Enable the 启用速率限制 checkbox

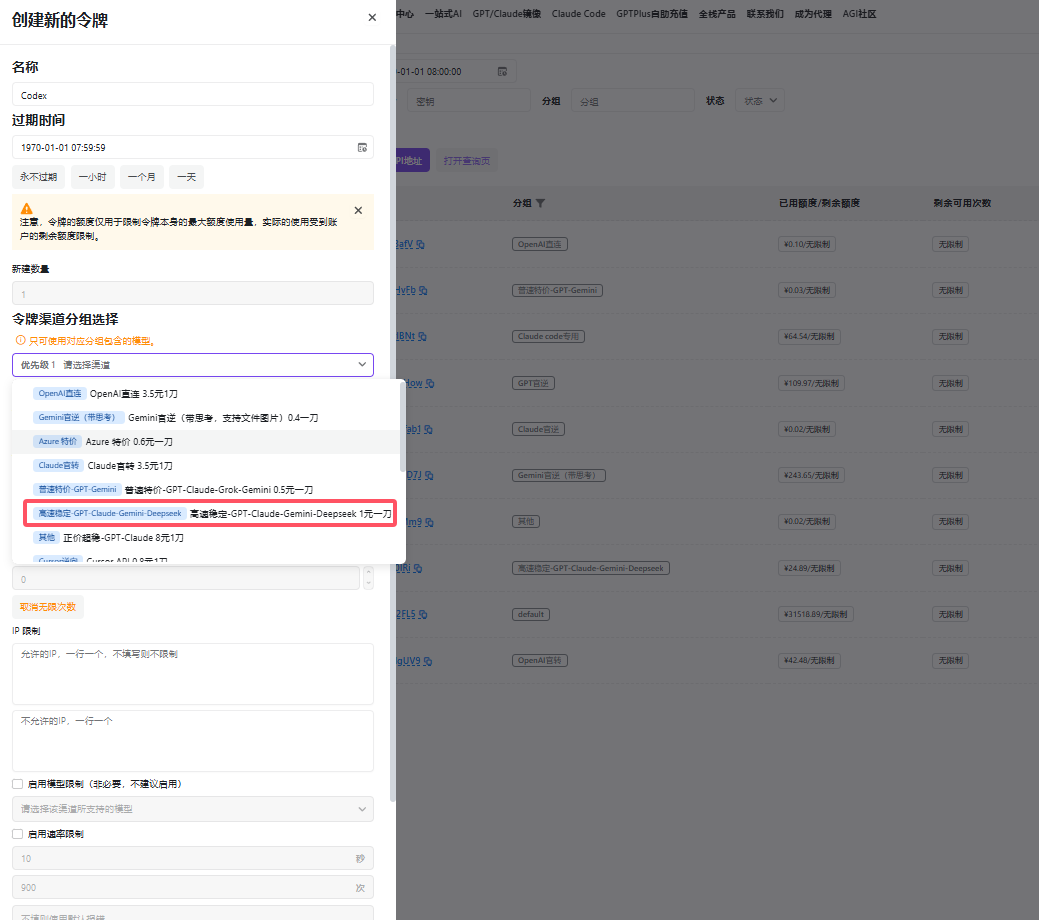17,834
